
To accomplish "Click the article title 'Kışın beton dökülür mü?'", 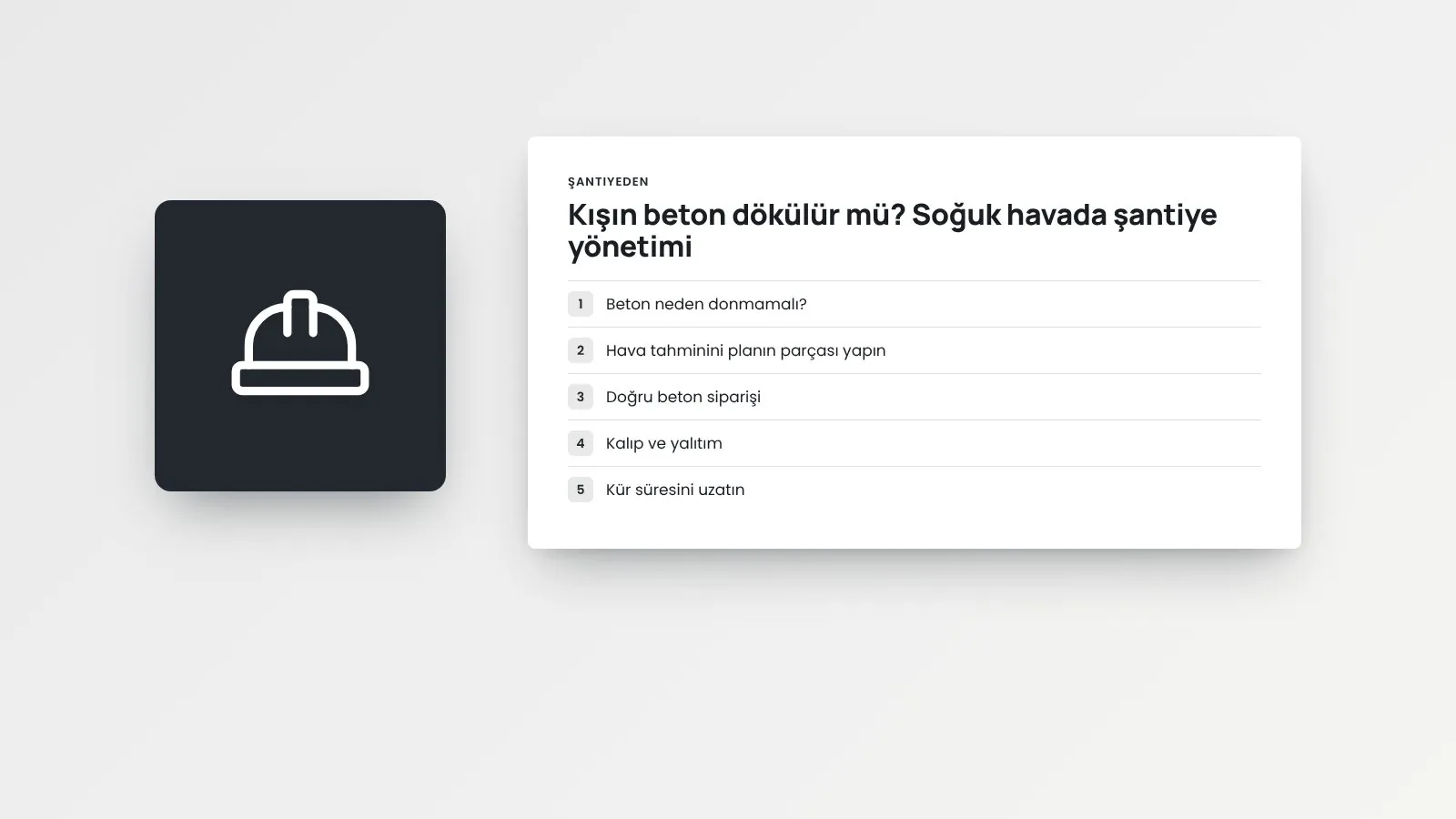I will [735, 215].
